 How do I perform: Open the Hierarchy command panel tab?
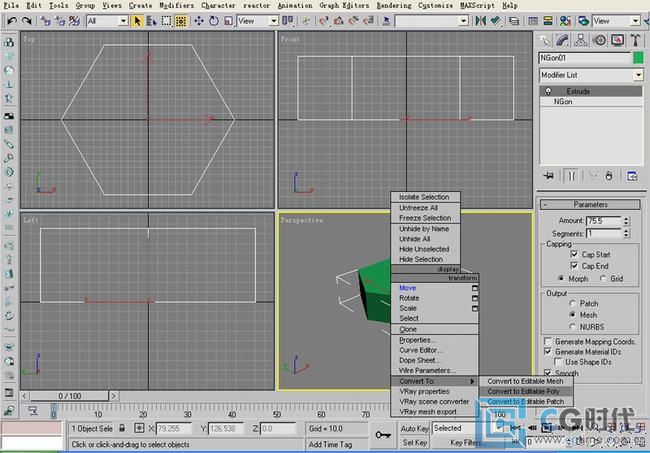click(581, 40)
